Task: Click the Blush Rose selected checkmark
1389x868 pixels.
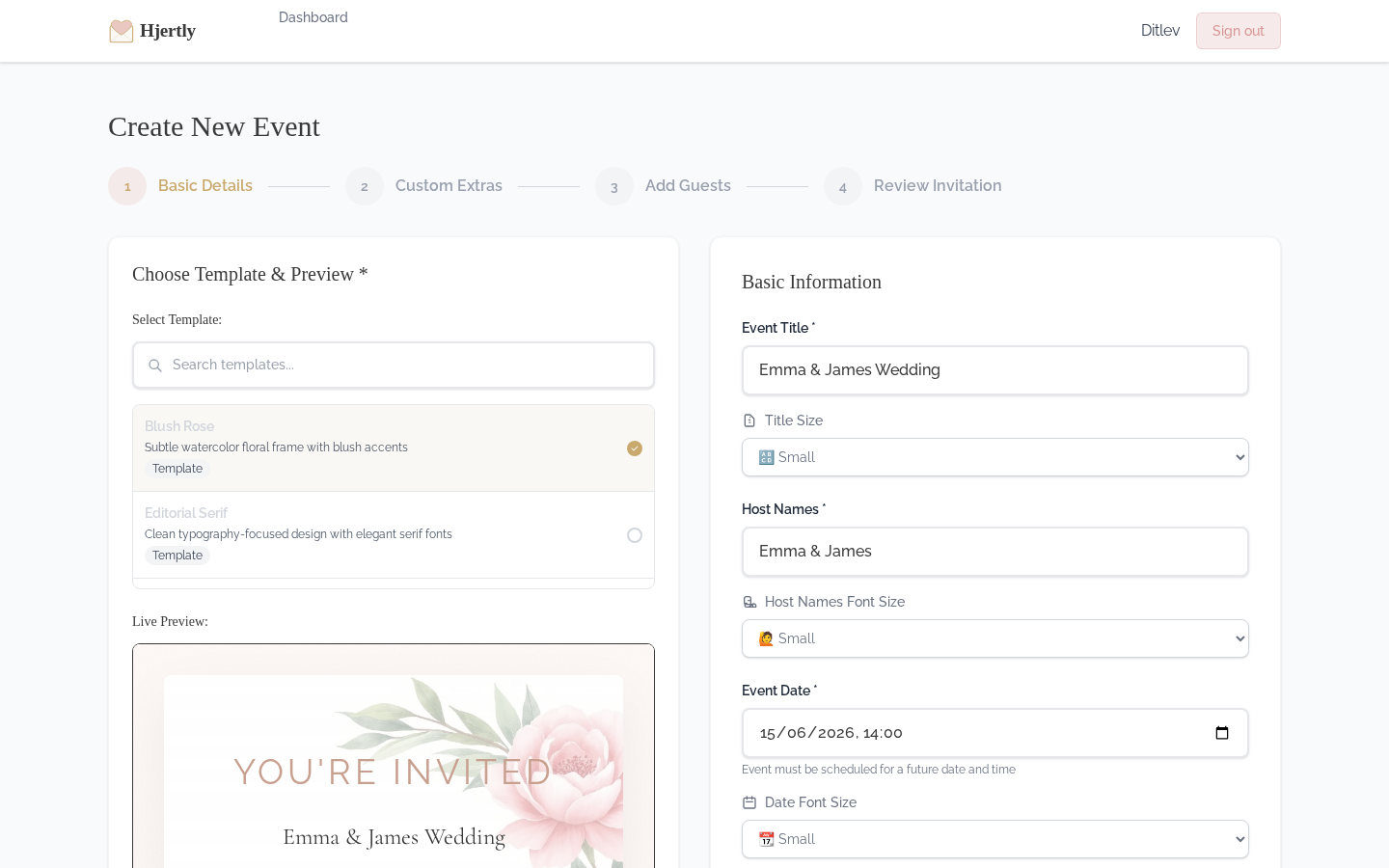Action: point(635,448)
